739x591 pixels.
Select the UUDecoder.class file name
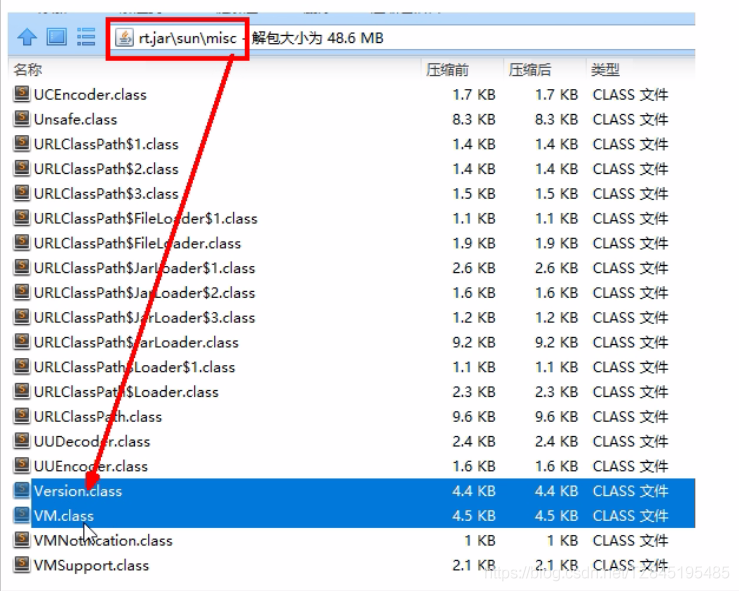[x=92, y=441]
